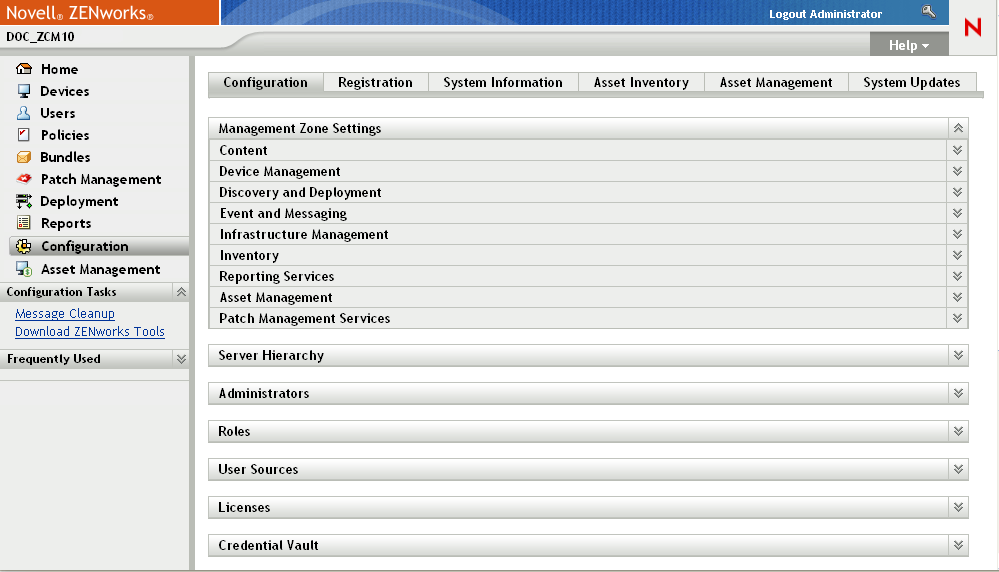Click the Deployment icon in sidebar
The height and width of the screenshot is (572, 999).
[x=24, y=201]
